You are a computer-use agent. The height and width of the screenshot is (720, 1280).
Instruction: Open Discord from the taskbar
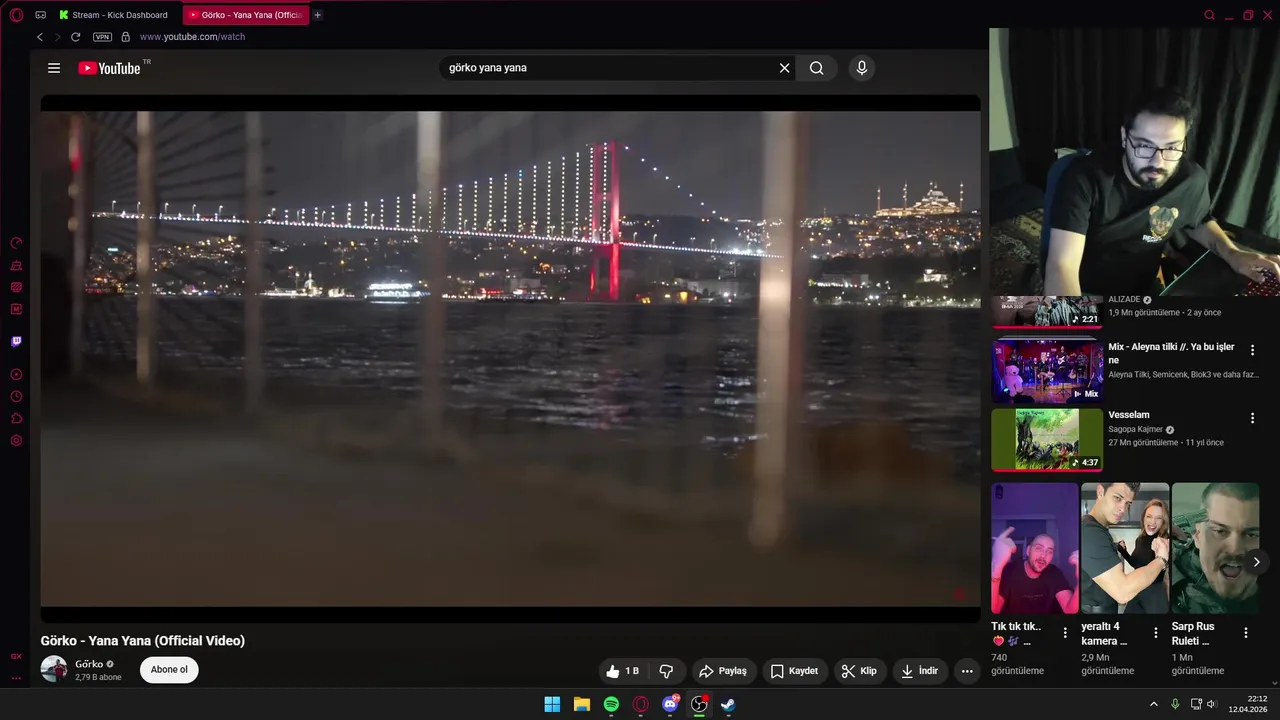point(670,704)
